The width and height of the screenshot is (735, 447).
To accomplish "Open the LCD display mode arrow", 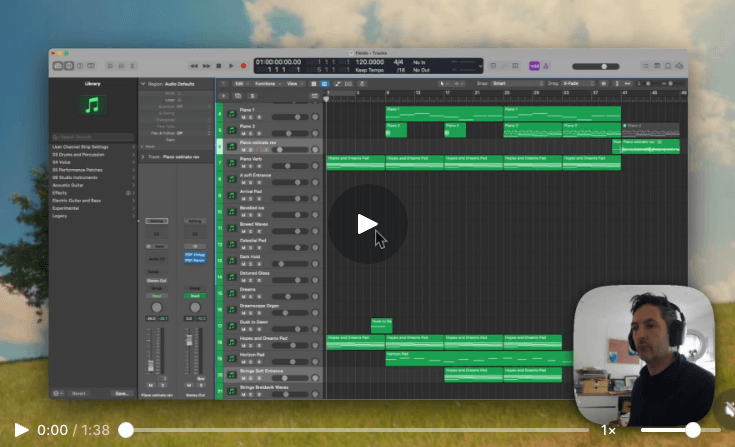I will tap(480, 66).
